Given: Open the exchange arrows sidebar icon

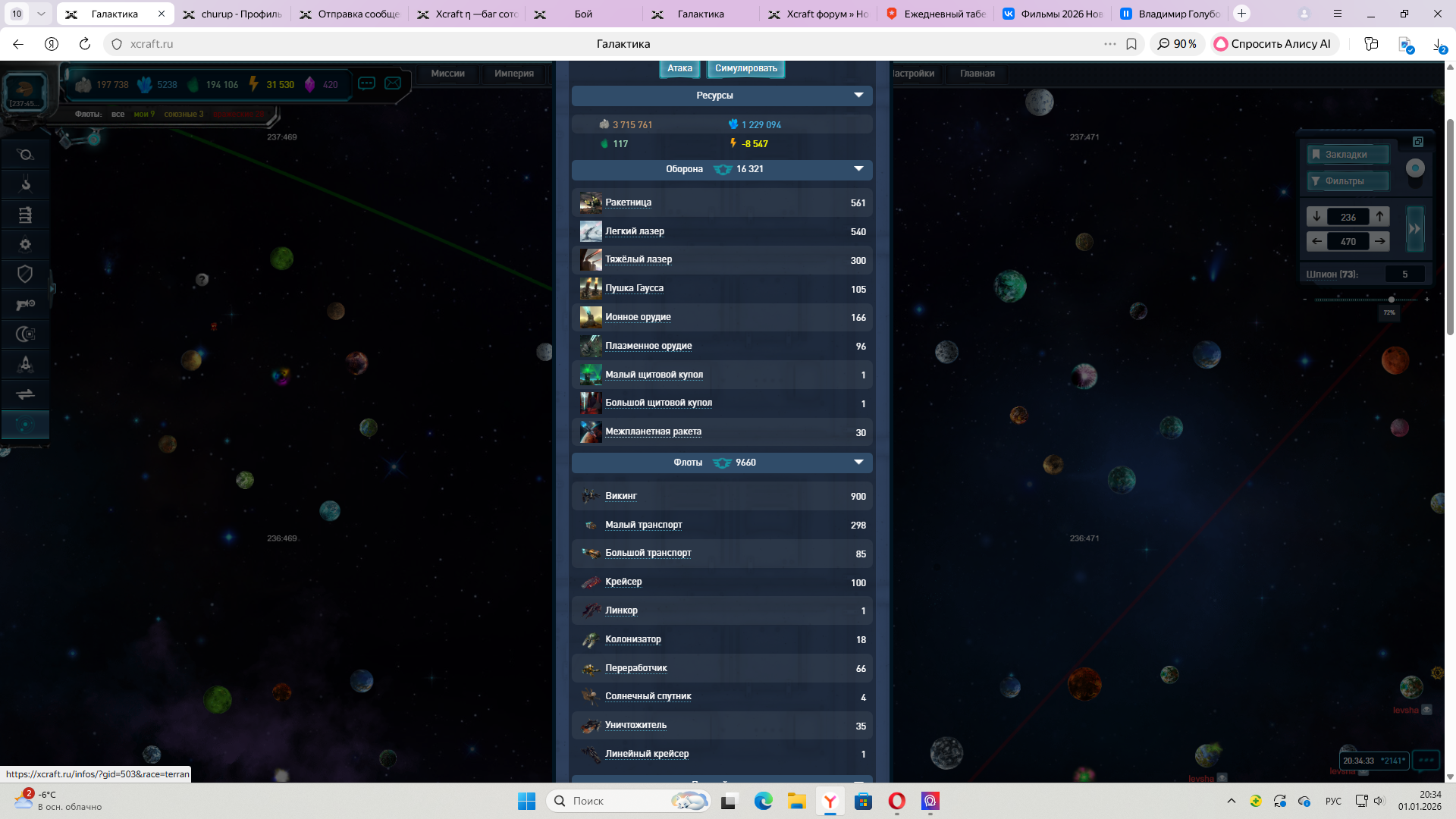Looking at the screenshot, I should [x=25, y=394].
